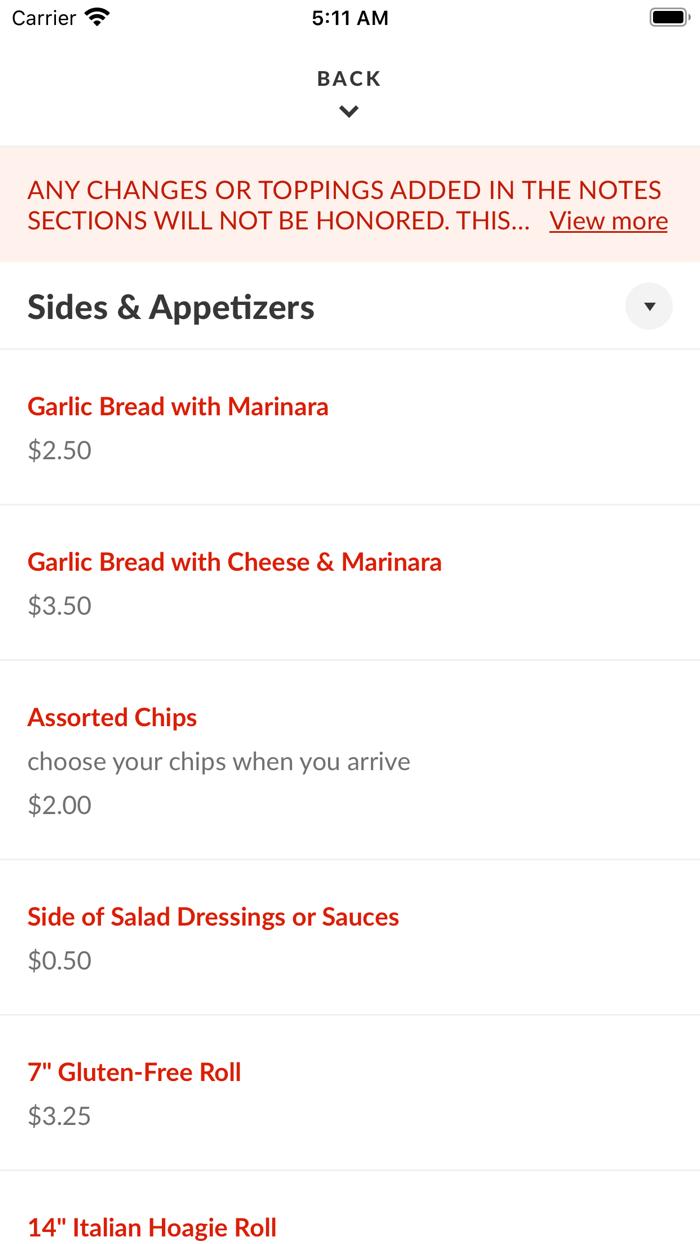This screenshot has width=700, height=1244.
Task: Choose Assorted Chips
Action: 112,717
